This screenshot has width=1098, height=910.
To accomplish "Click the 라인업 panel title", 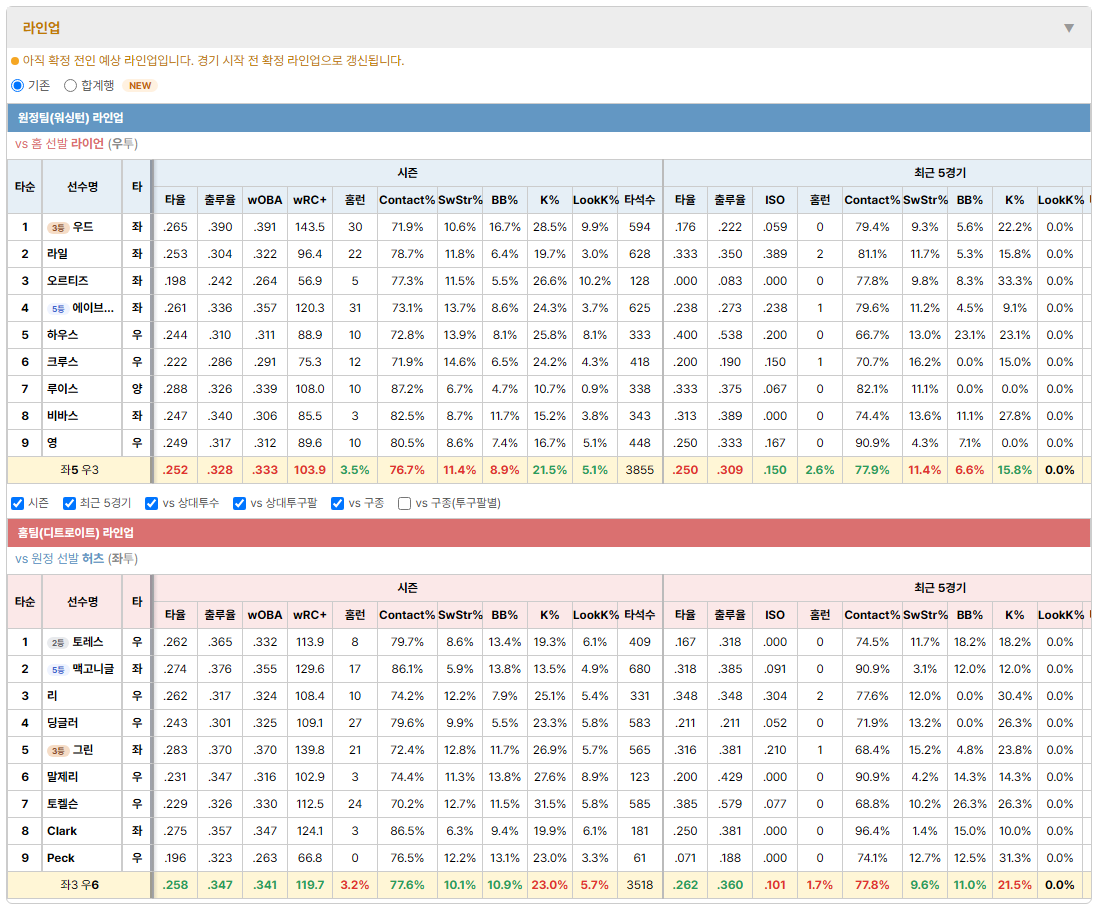I will click(x=41, y=28).
